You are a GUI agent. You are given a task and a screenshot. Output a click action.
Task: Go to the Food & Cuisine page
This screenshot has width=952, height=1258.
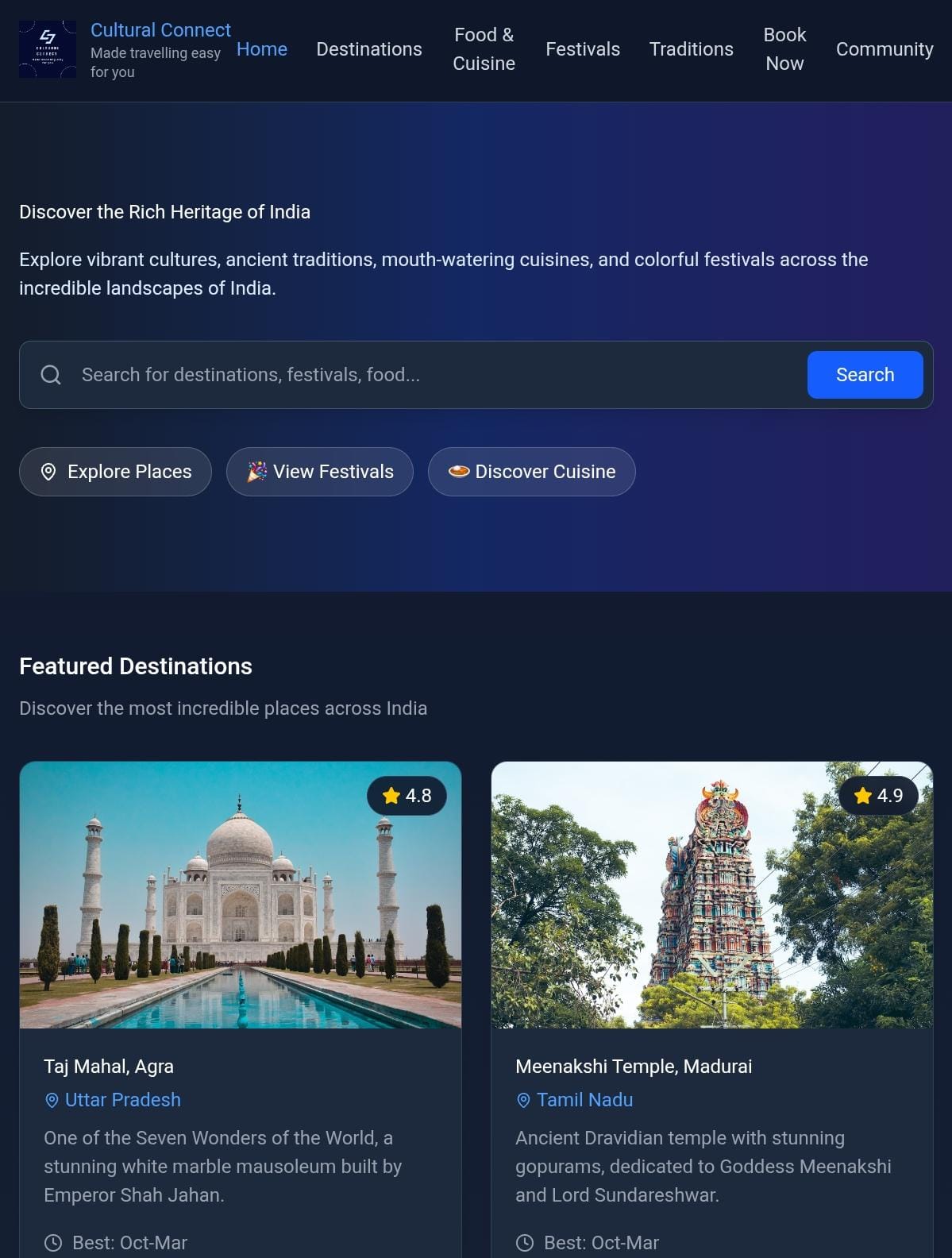coord(484,49)
